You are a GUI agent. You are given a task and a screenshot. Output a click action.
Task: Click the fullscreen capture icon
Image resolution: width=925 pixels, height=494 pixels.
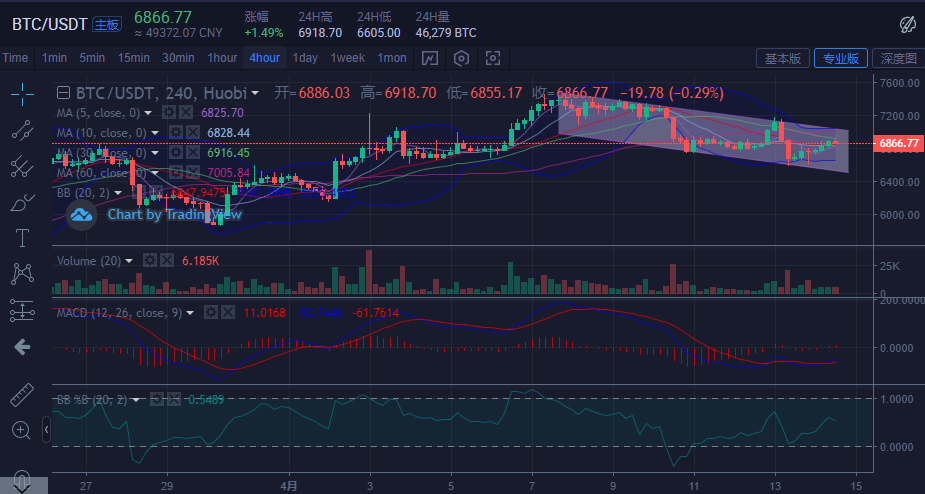click(x=493, y=58)
